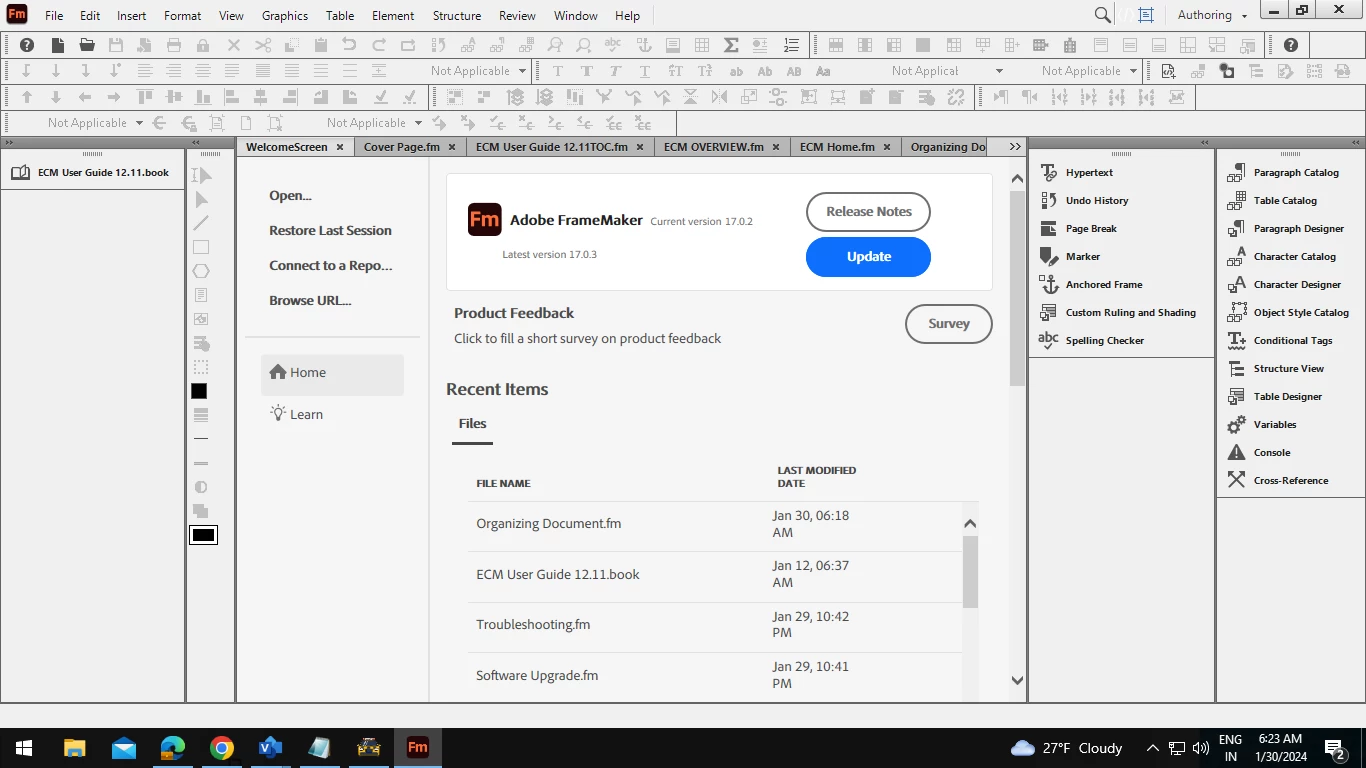Click the New document icon in toolbar
Image resolution: width=1366 pixels, height=768 pixels.
click(58, 45)
